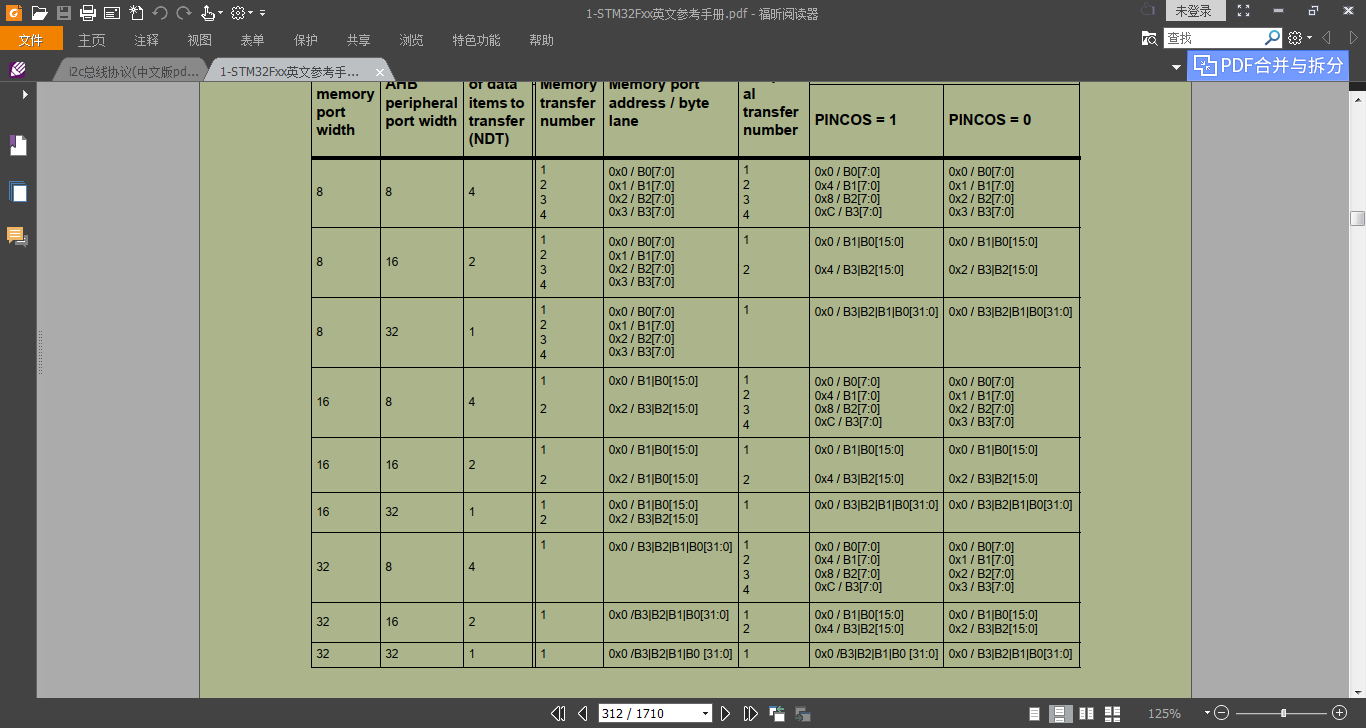Click the zoom slider handle
The width and height of the screenshot is (1366, 728).
coord(1283,713)
